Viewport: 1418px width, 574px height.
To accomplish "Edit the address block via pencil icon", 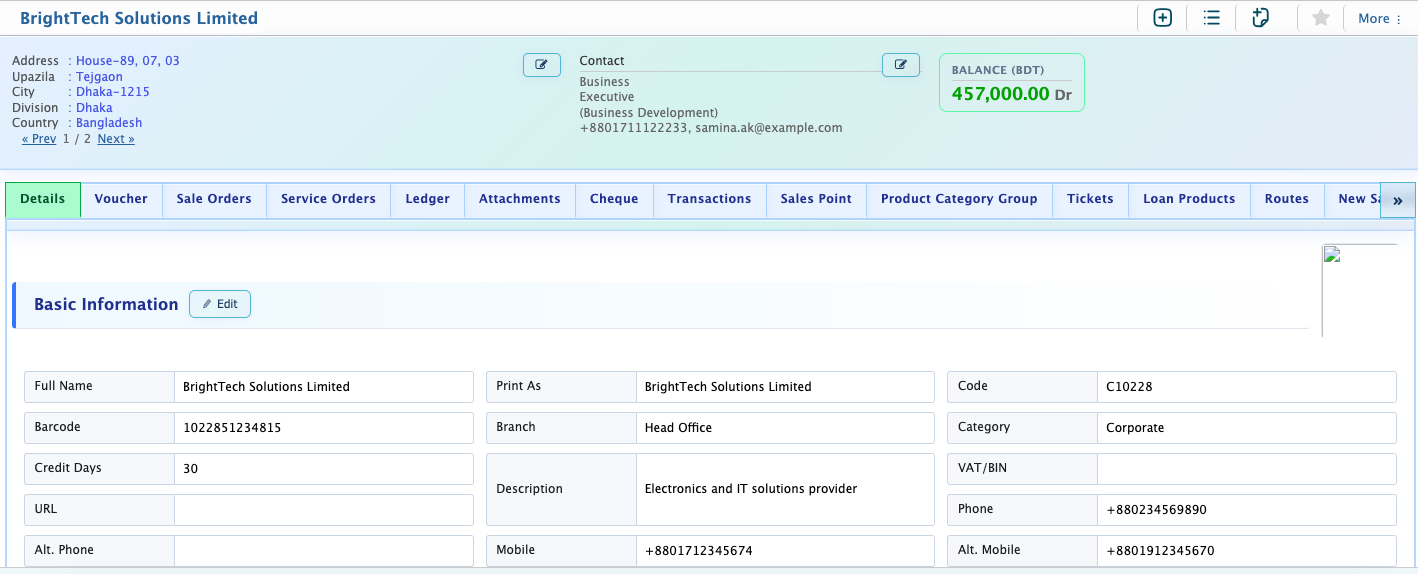I will pyautogui.click(x=541, y=65).
